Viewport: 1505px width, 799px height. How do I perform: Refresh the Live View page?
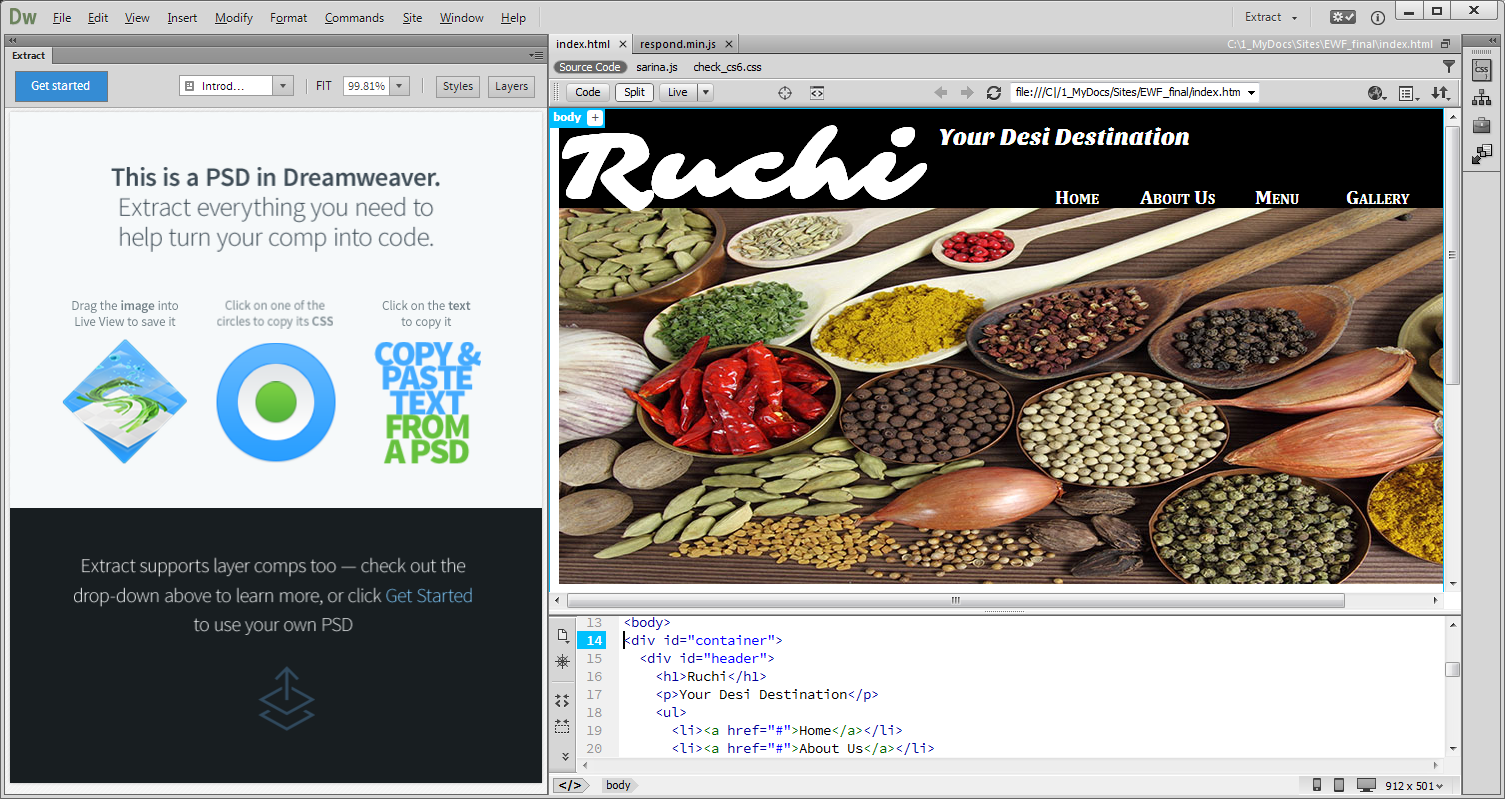tap(993, 92)
